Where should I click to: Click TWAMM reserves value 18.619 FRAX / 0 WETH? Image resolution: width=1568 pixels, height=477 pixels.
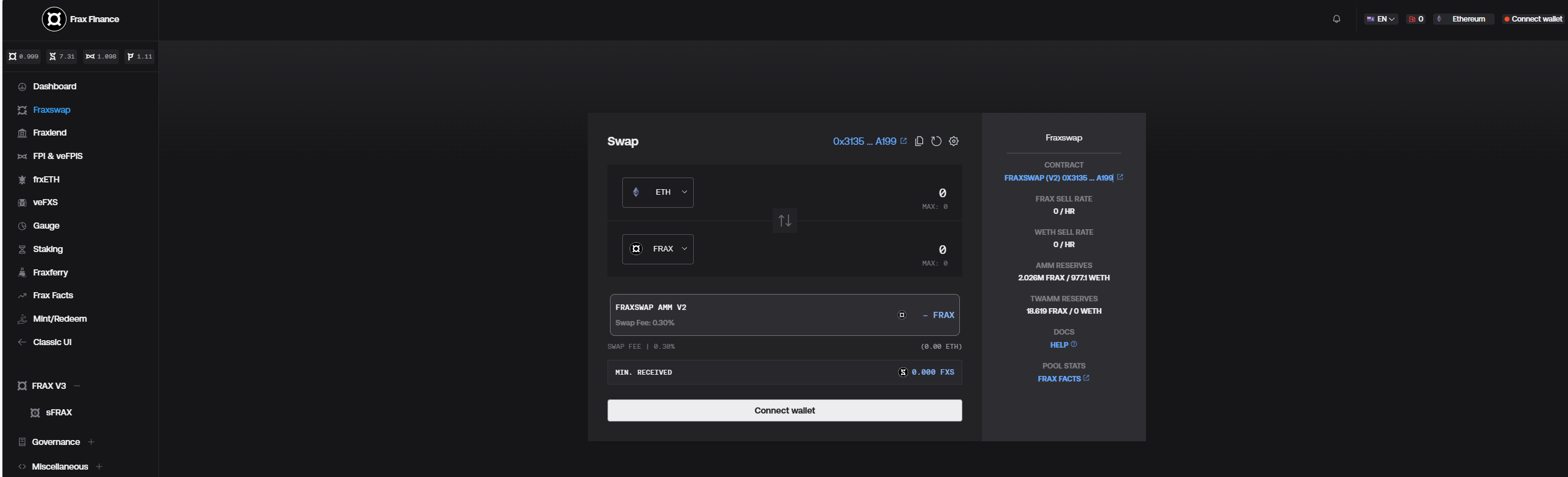1064,311
